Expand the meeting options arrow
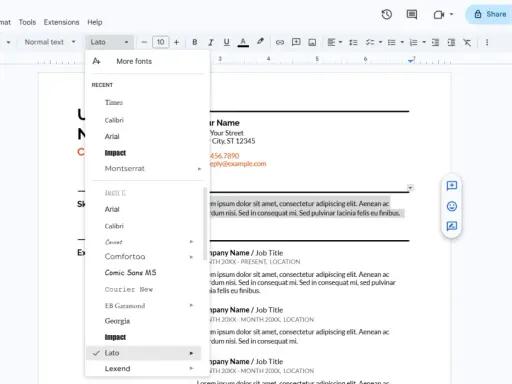The height and width of the screenshot is (384, 512). tap(451, 14)
